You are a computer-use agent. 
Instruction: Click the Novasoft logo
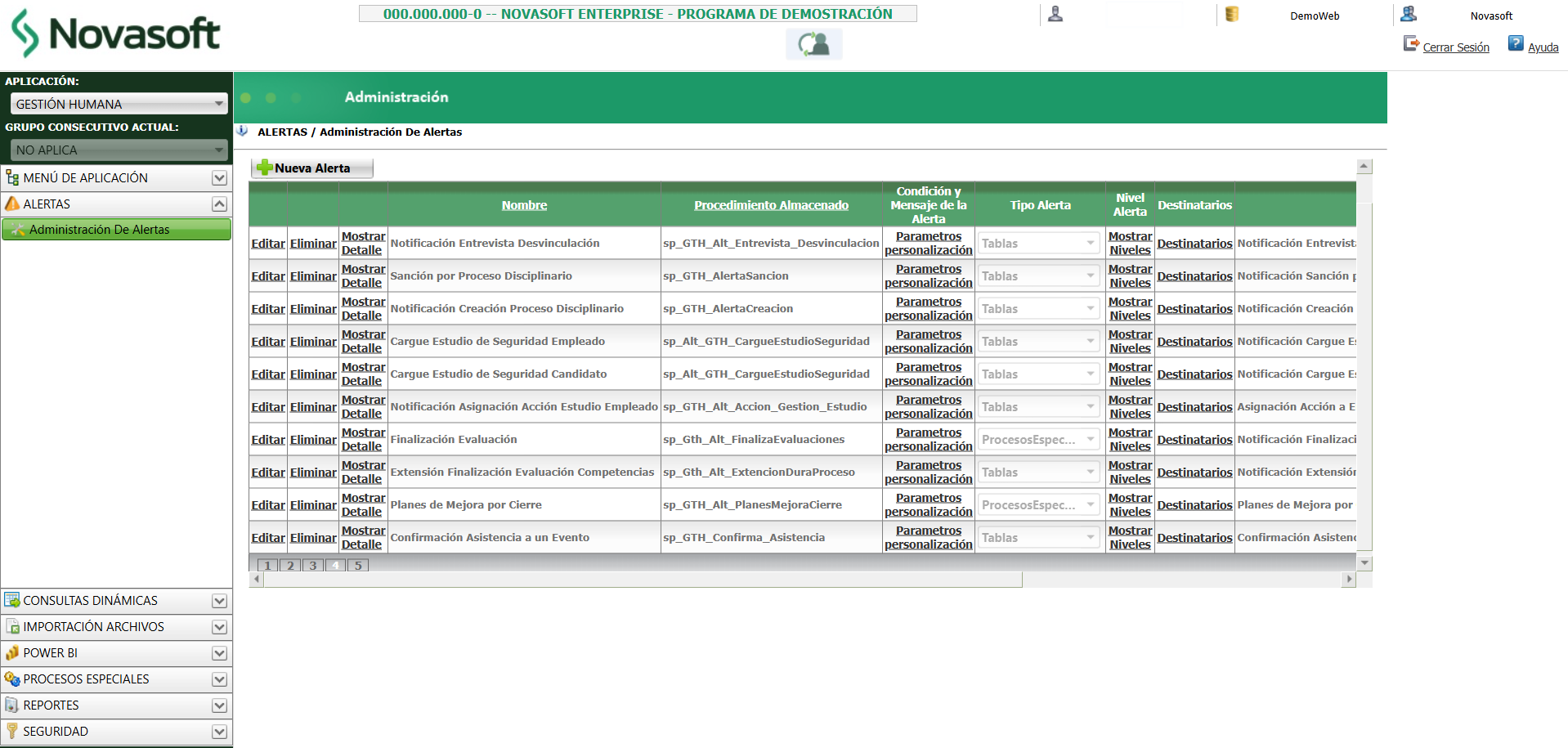[115, 34]
